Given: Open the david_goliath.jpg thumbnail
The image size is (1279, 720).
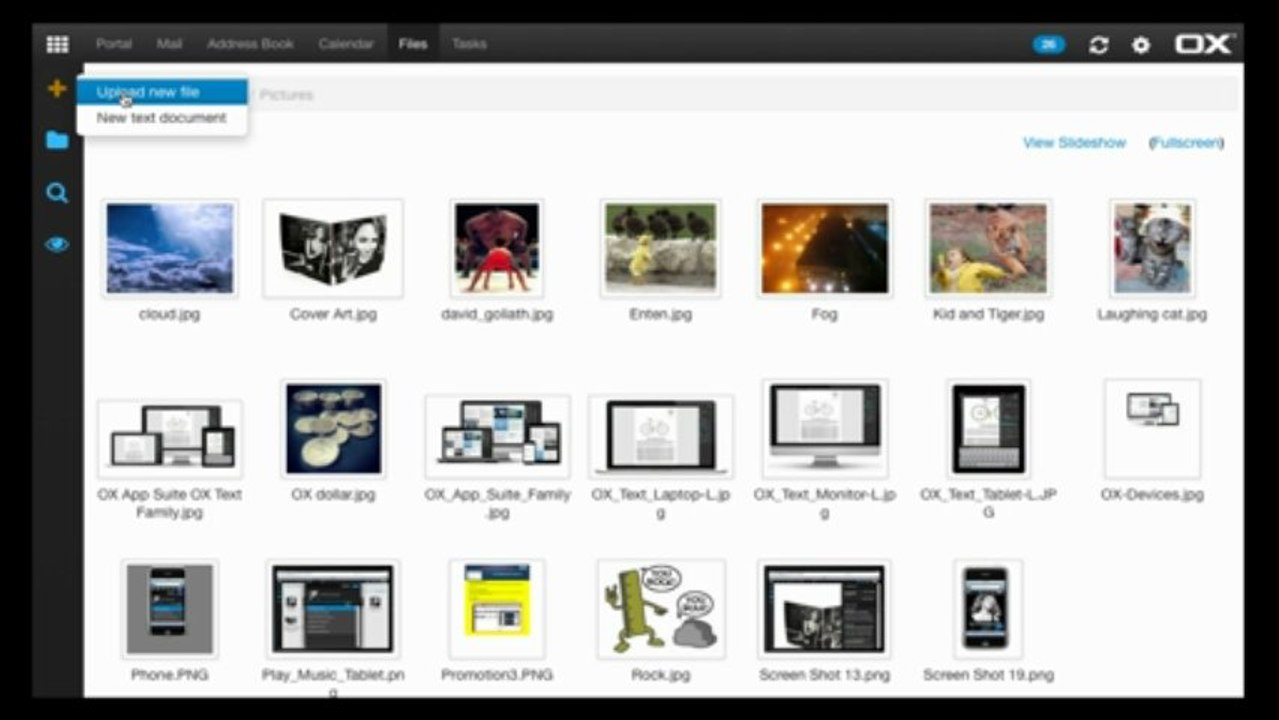Looking at the screenshot, I should 497,248.
